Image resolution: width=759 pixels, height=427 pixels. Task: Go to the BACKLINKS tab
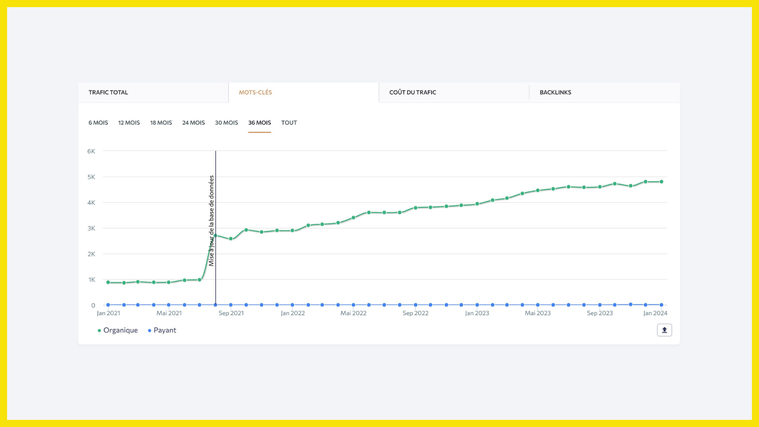coord(555,92)
